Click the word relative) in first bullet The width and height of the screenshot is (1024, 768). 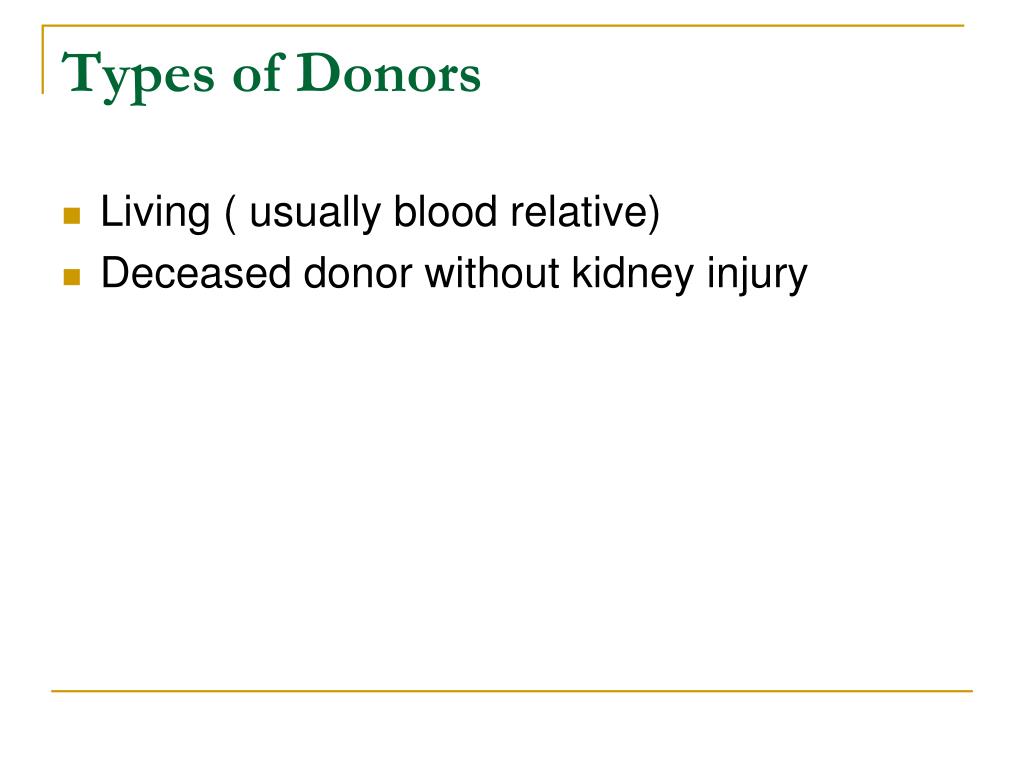tap(585, 212)
